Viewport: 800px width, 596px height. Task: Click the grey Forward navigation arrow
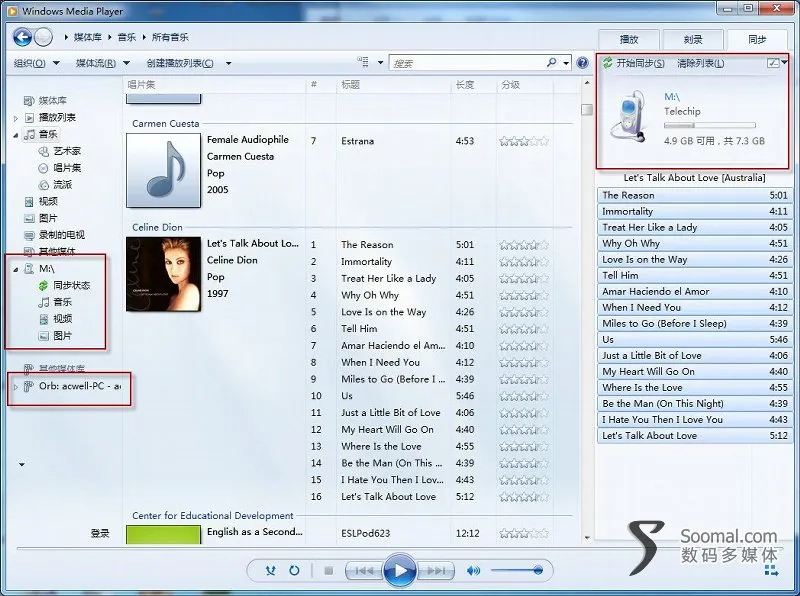pyautogui.click(x=43, y=37)
